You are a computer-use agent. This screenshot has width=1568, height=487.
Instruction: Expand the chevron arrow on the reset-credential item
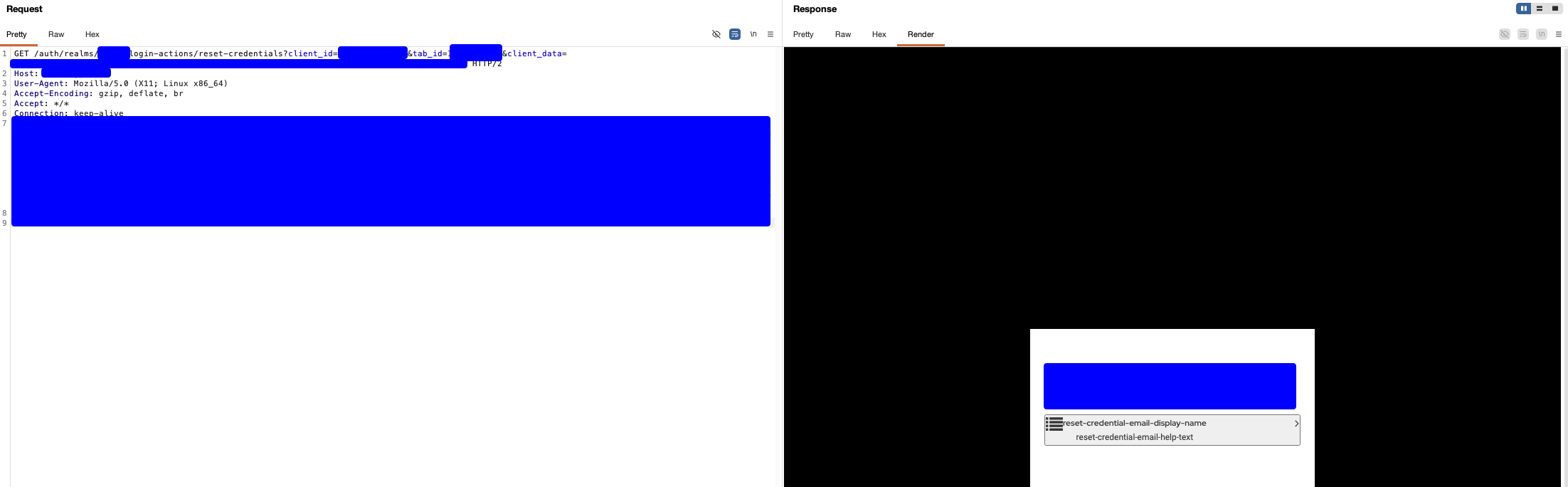tap(1296, 424)
